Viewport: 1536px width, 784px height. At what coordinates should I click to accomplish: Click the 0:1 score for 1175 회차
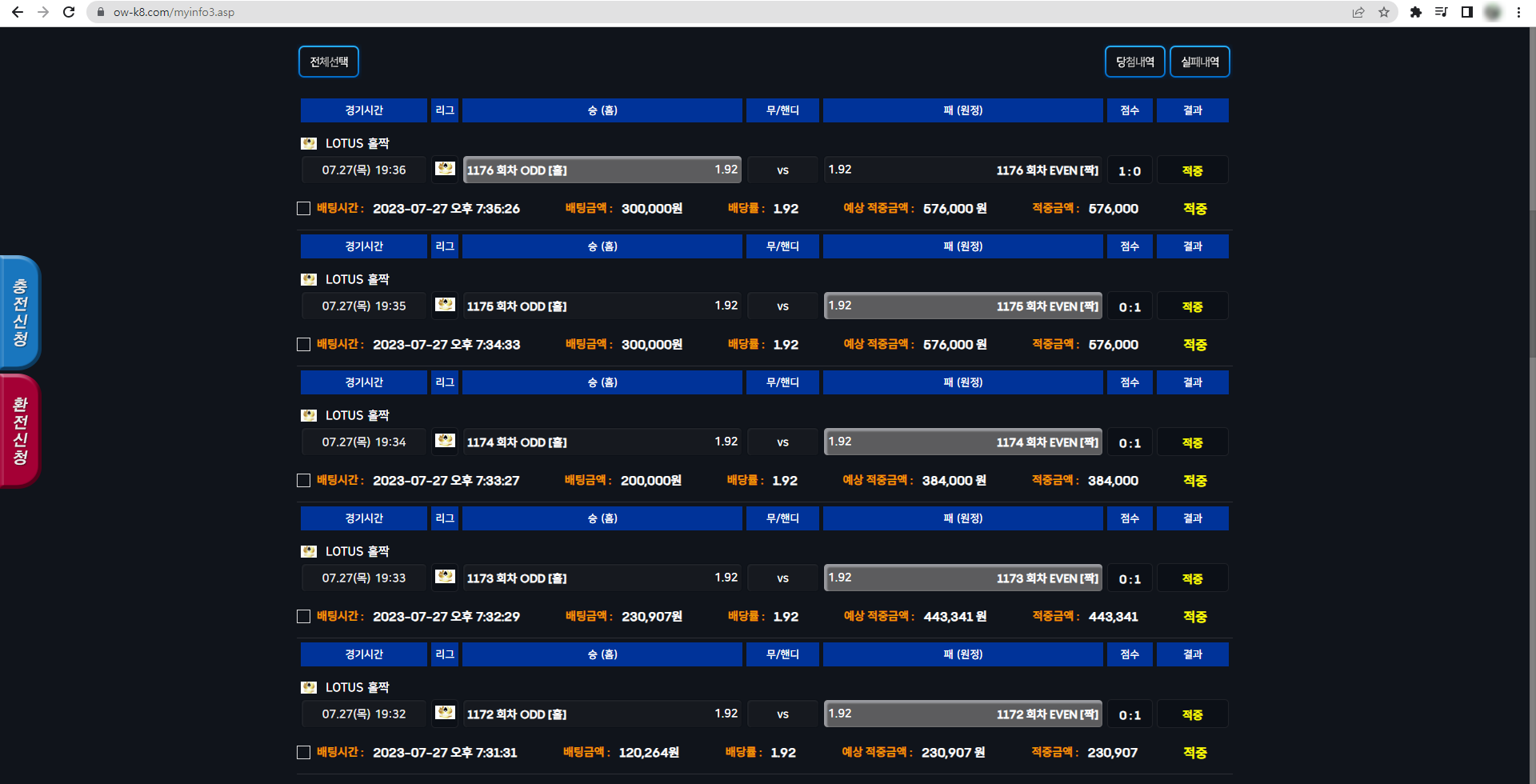(1130, 306)
